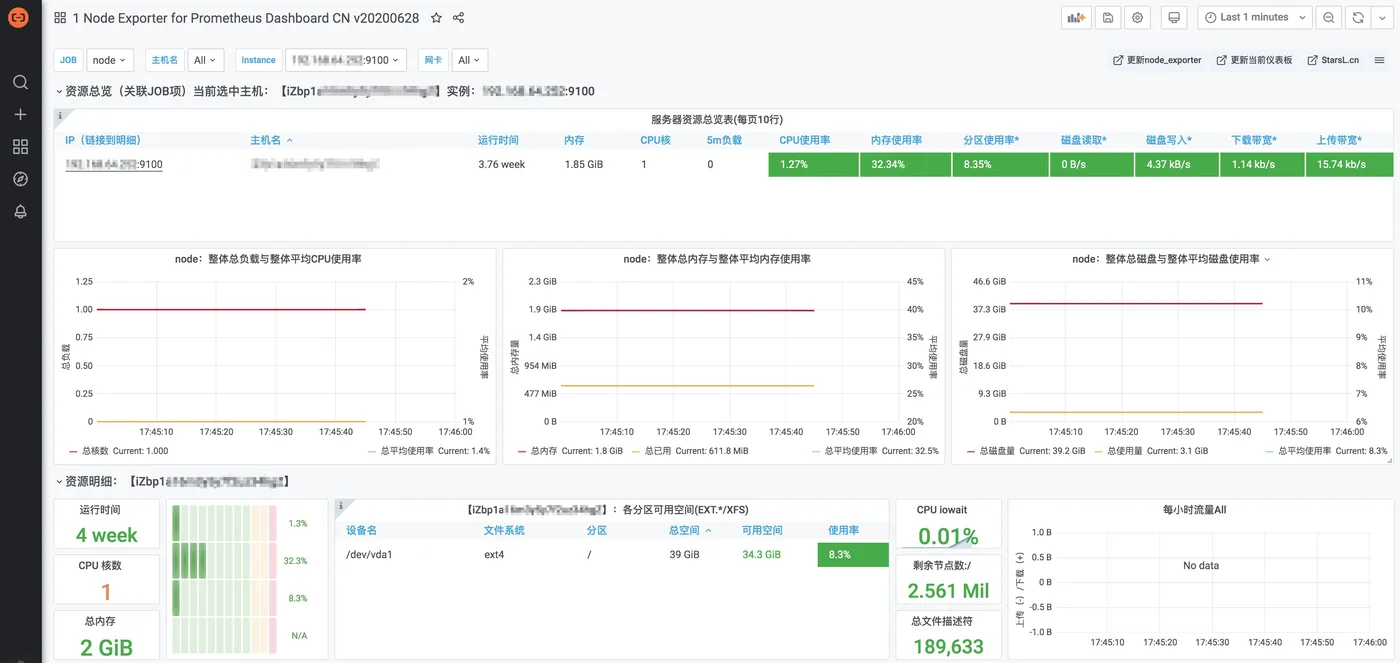Open dashboard settings gear icon
Image resolution: width=1400 pixels, height=663 pixels.
1137,17
